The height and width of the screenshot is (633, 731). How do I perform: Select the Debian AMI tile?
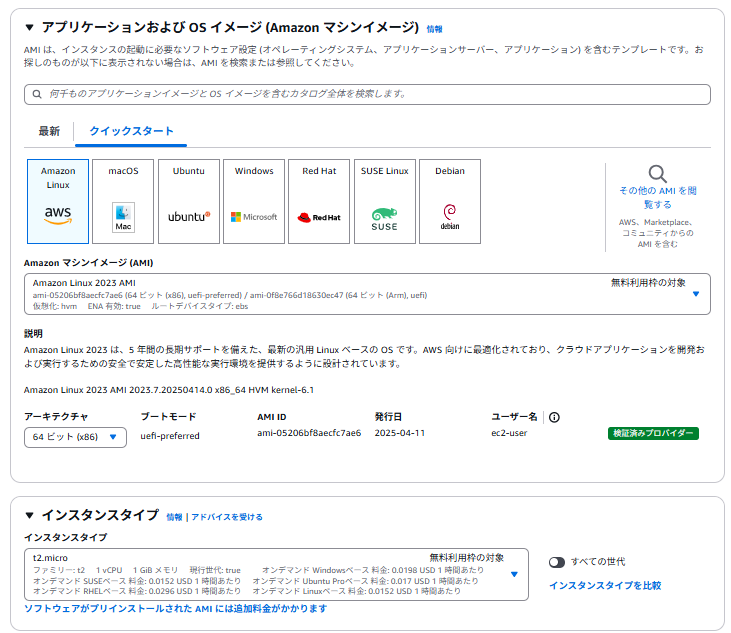click(450, 201)
